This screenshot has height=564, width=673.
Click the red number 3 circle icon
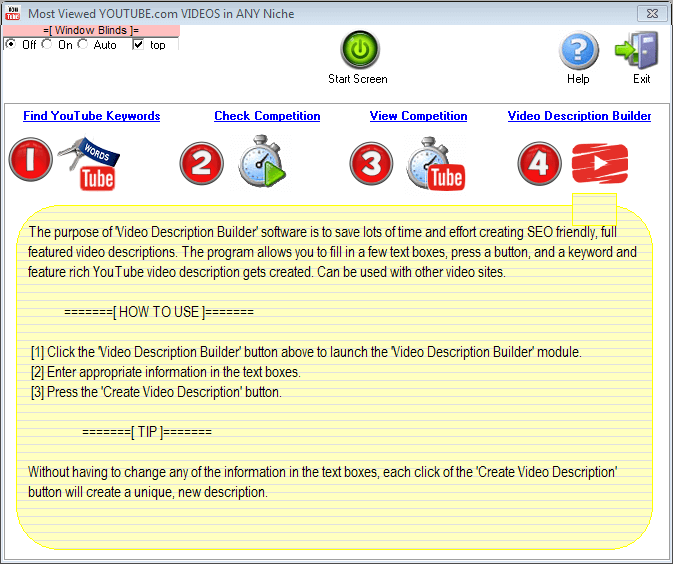(371, 164)
